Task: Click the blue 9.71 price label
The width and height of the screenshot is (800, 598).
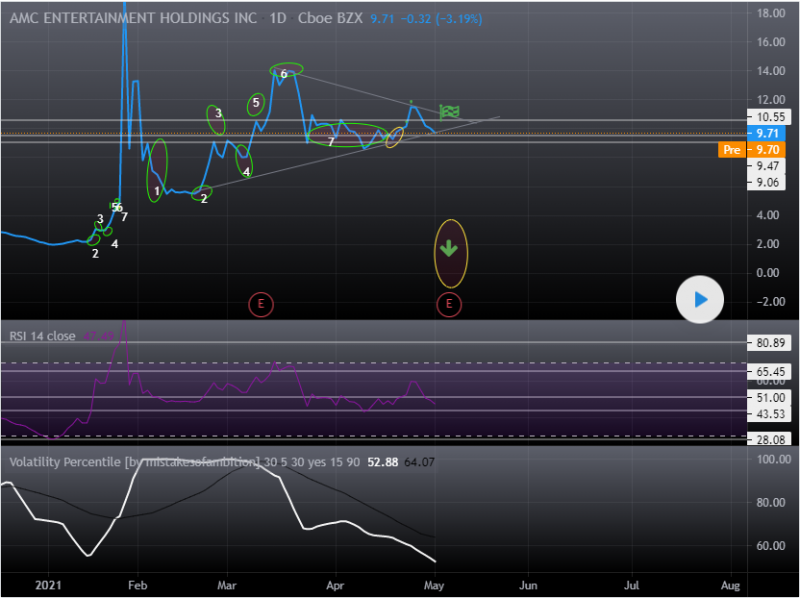Action: [x=768, y=133]
